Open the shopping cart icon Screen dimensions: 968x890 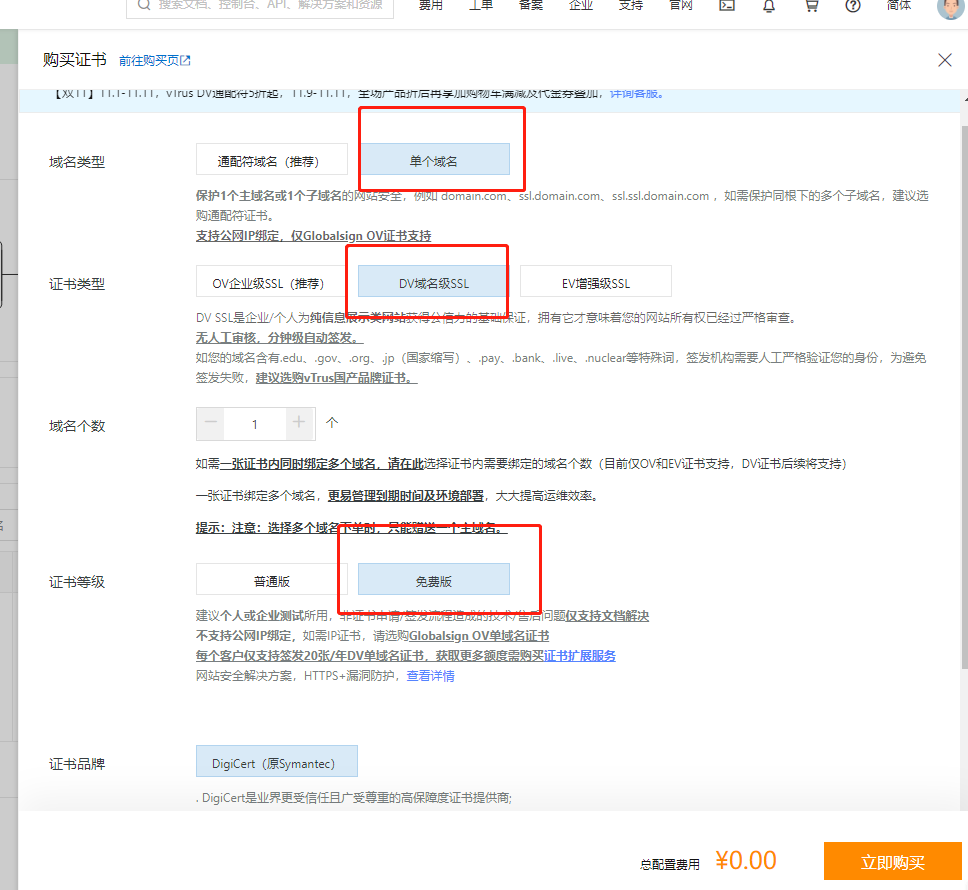tap(811, 8)
